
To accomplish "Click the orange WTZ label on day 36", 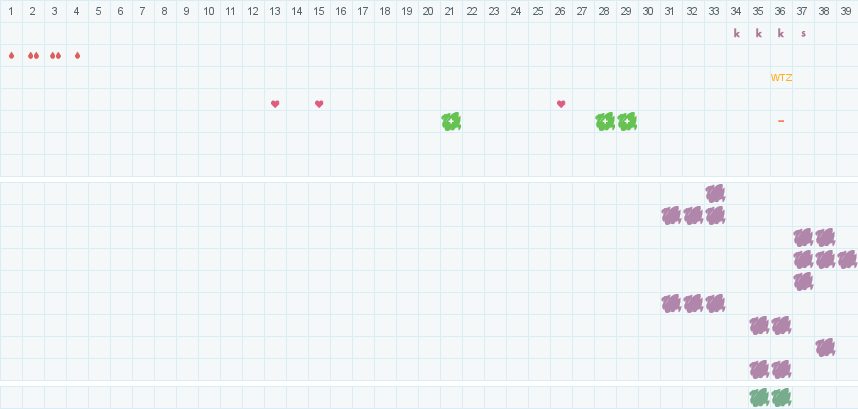I will pos(781,77).
